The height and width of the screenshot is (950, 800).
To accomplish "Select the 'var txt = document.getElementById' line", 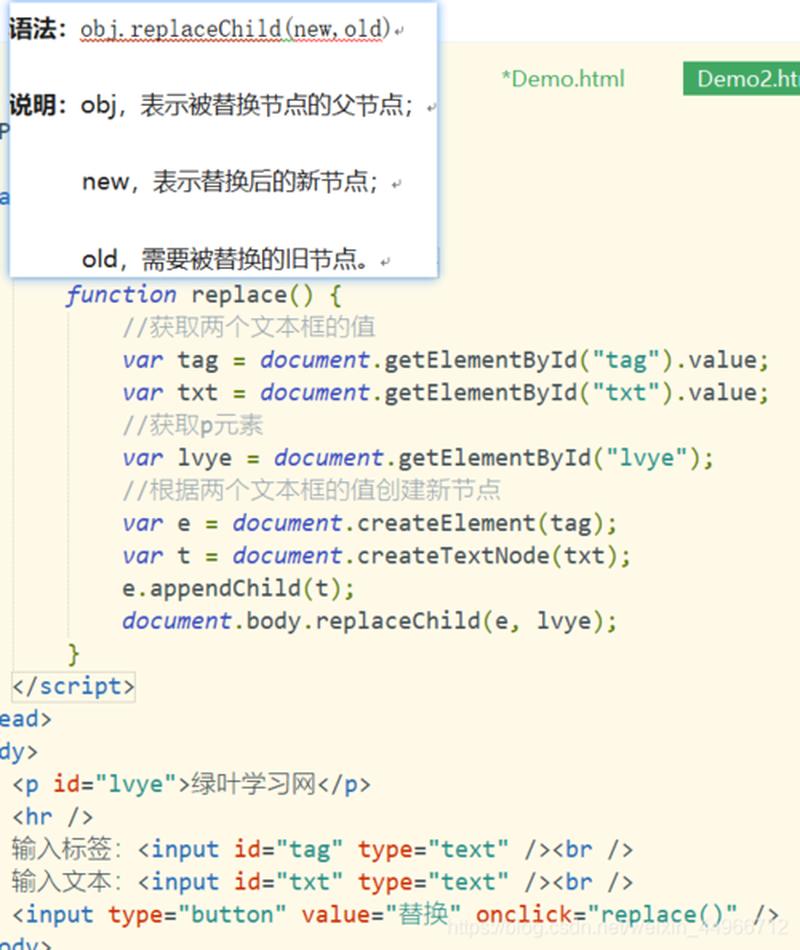I will tap(445, 393).
